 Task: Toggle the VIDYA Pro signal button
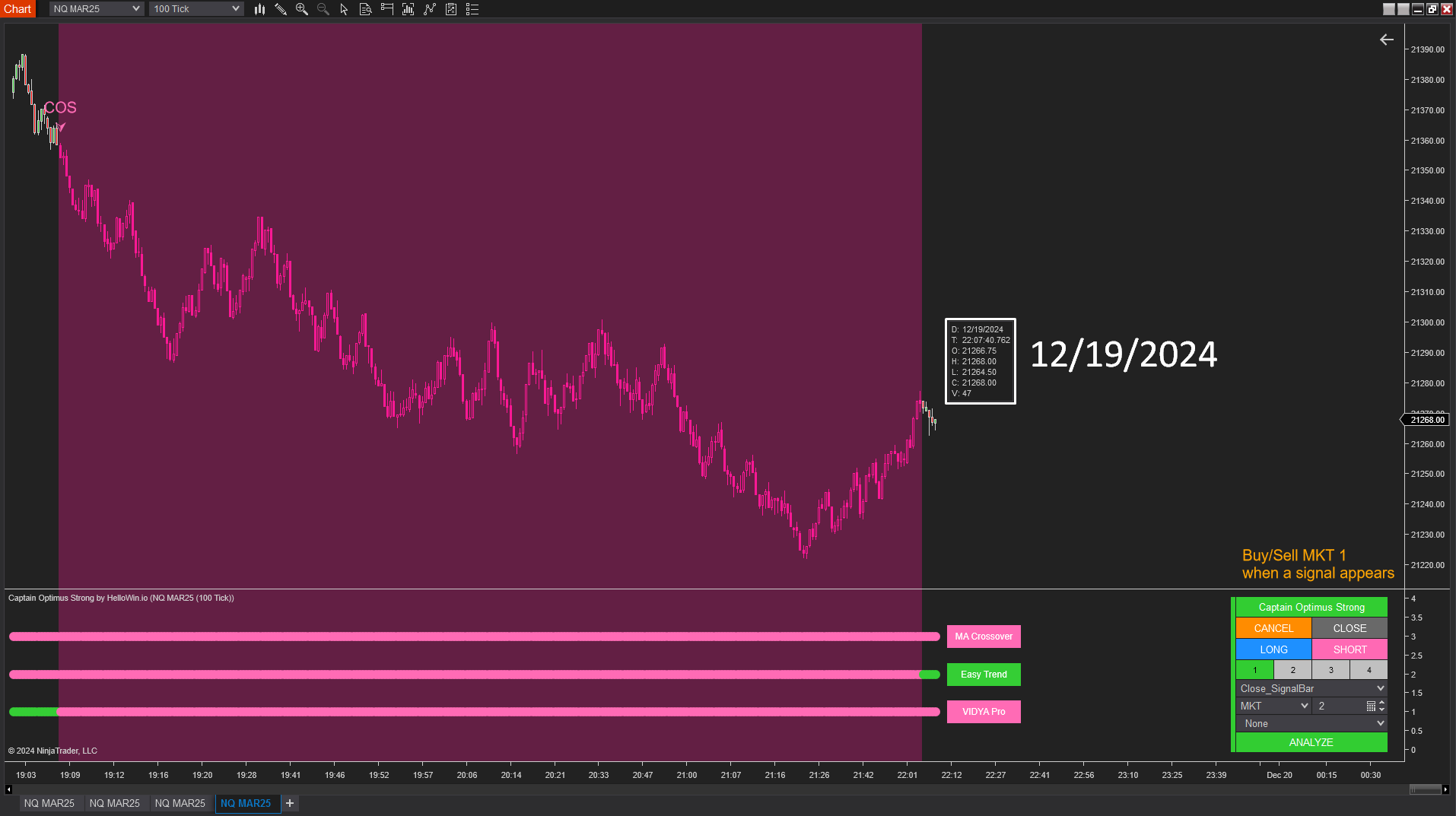pos(984,712)
